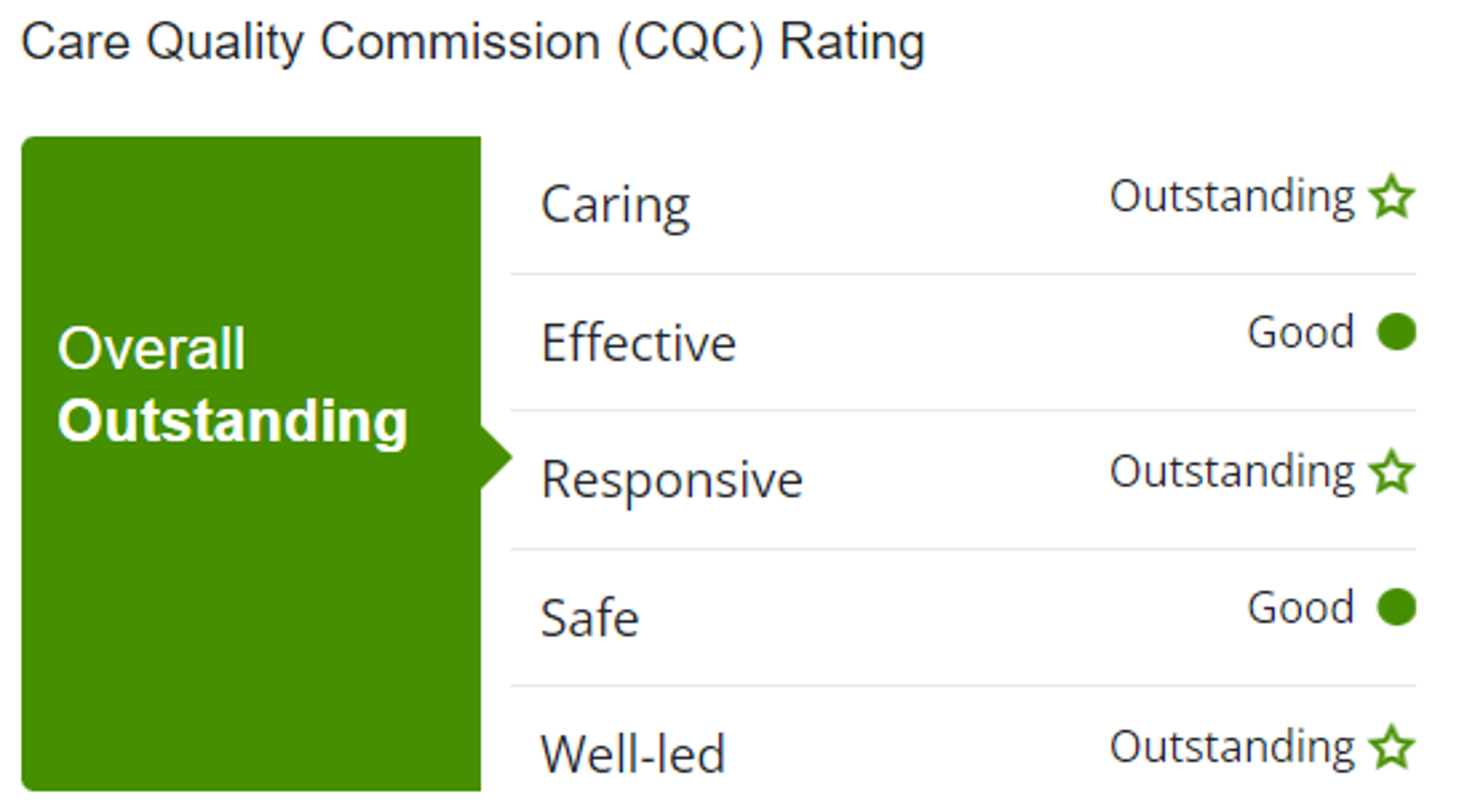This screenshot has height=812, width=1467.
Task: Click the green dot beside Safe
Action: pos(1396,607)
